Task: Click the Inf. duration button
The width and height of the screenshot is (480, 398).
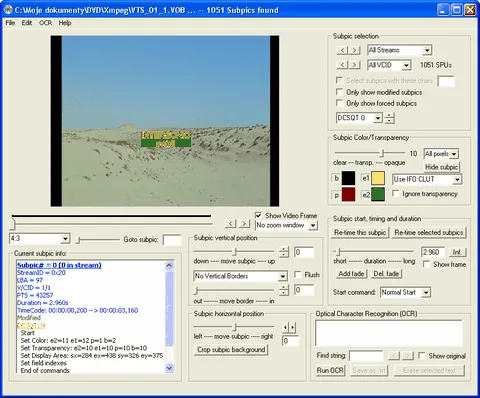Action: (457, 252)
